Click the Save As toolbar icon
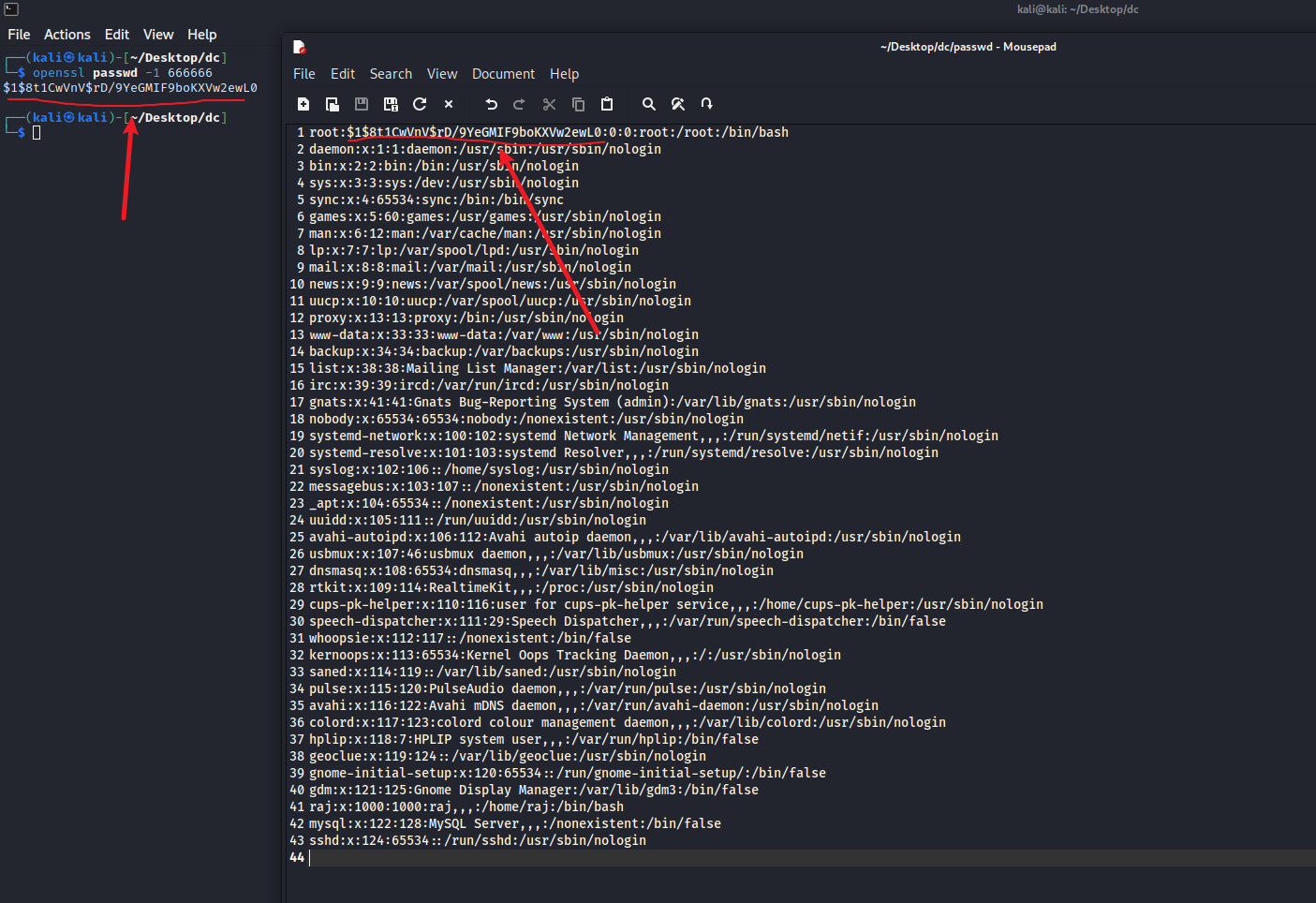1316x903 pixels. pos(391,104)
